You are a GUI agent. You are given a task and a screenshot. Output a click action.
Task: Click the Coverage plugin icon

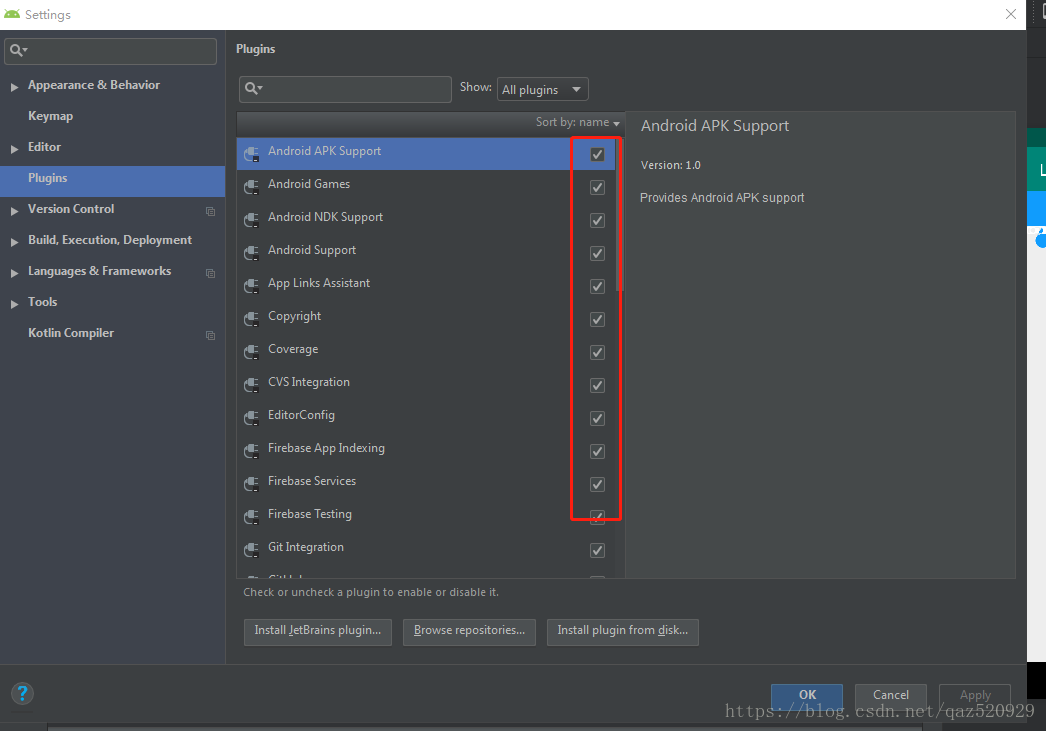251,352
